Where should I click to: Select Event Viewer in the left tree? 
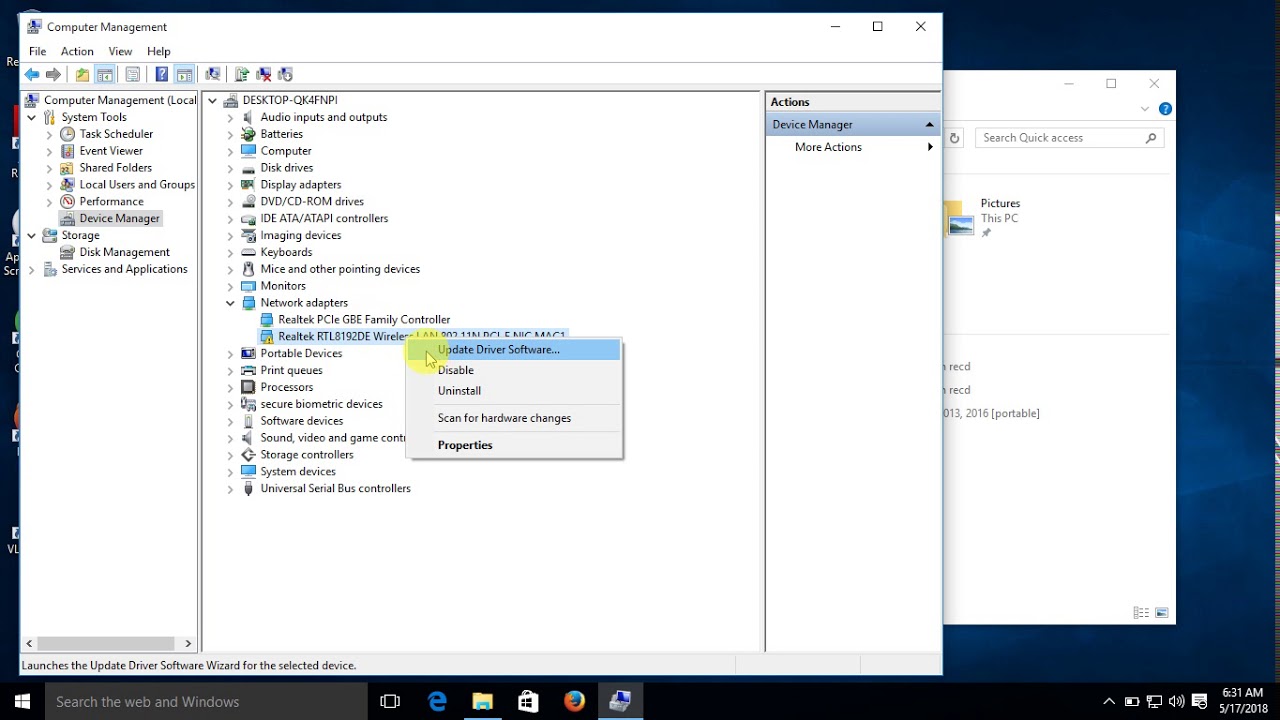111,151
